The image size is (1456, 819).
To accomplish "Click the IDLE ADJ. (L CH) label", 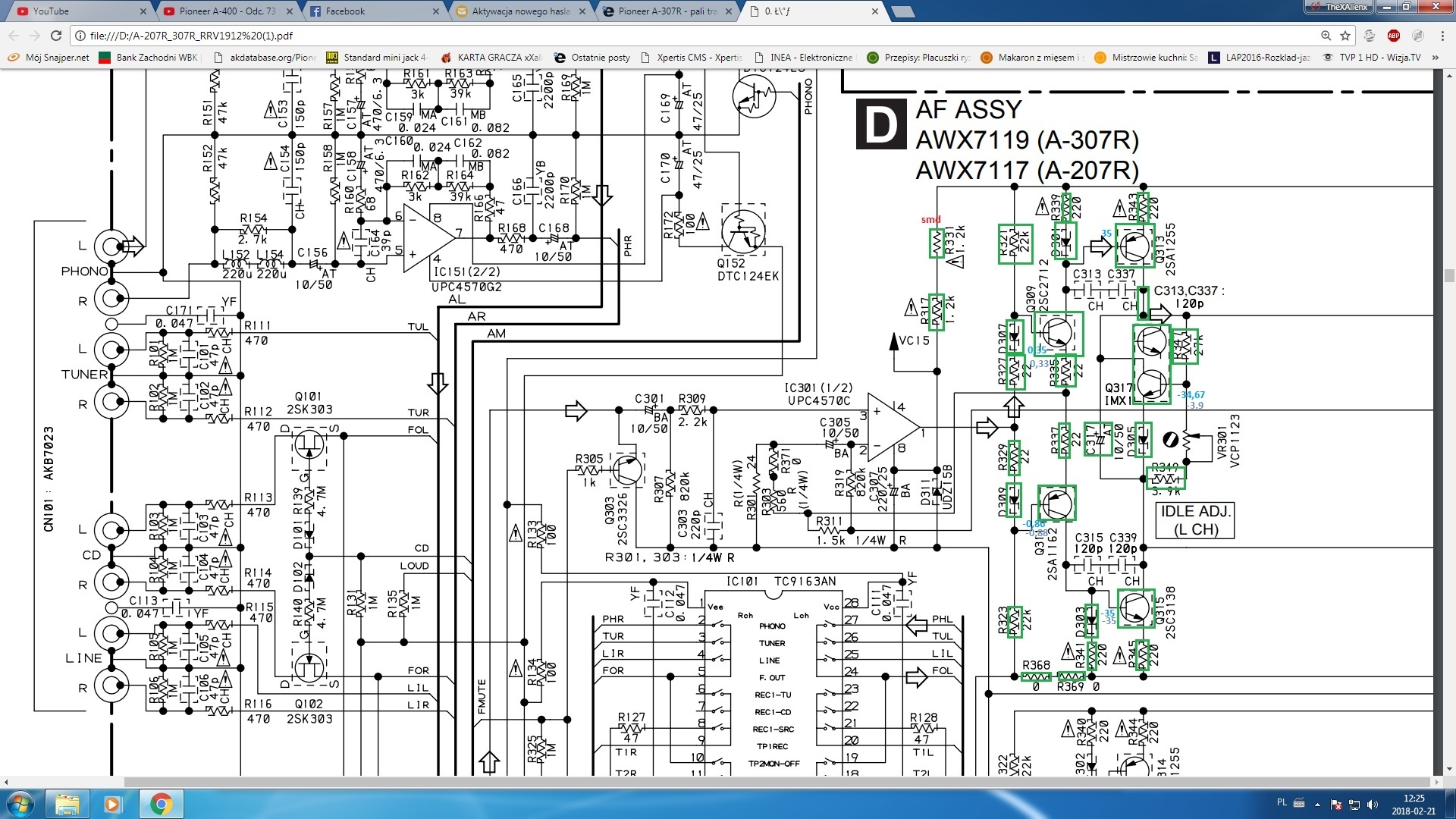I will (1195, 520).
